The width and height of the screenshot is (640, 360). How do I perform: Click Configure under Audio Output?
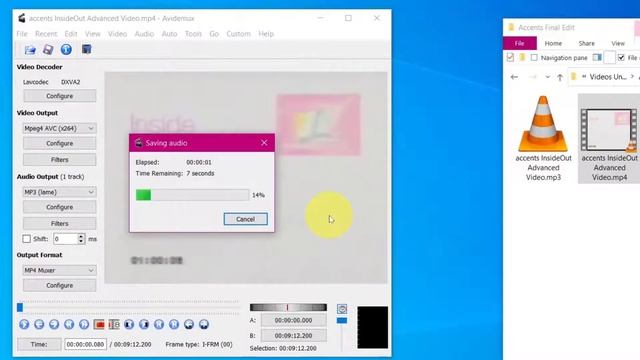(x=60, y=207)
